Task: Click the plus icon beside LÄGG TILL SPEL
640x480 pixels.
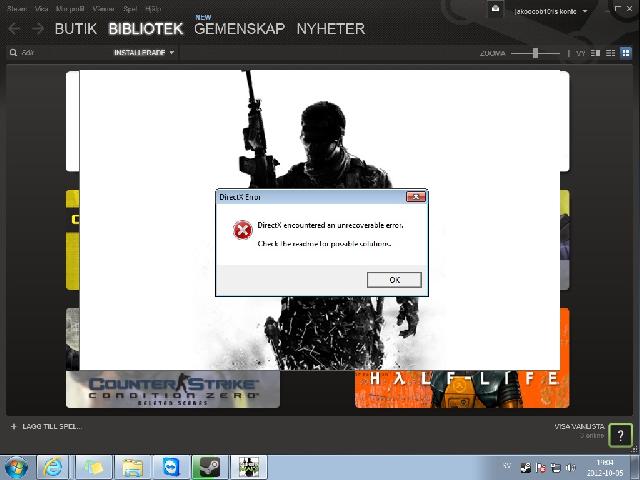Action: [x=13, y=427]
